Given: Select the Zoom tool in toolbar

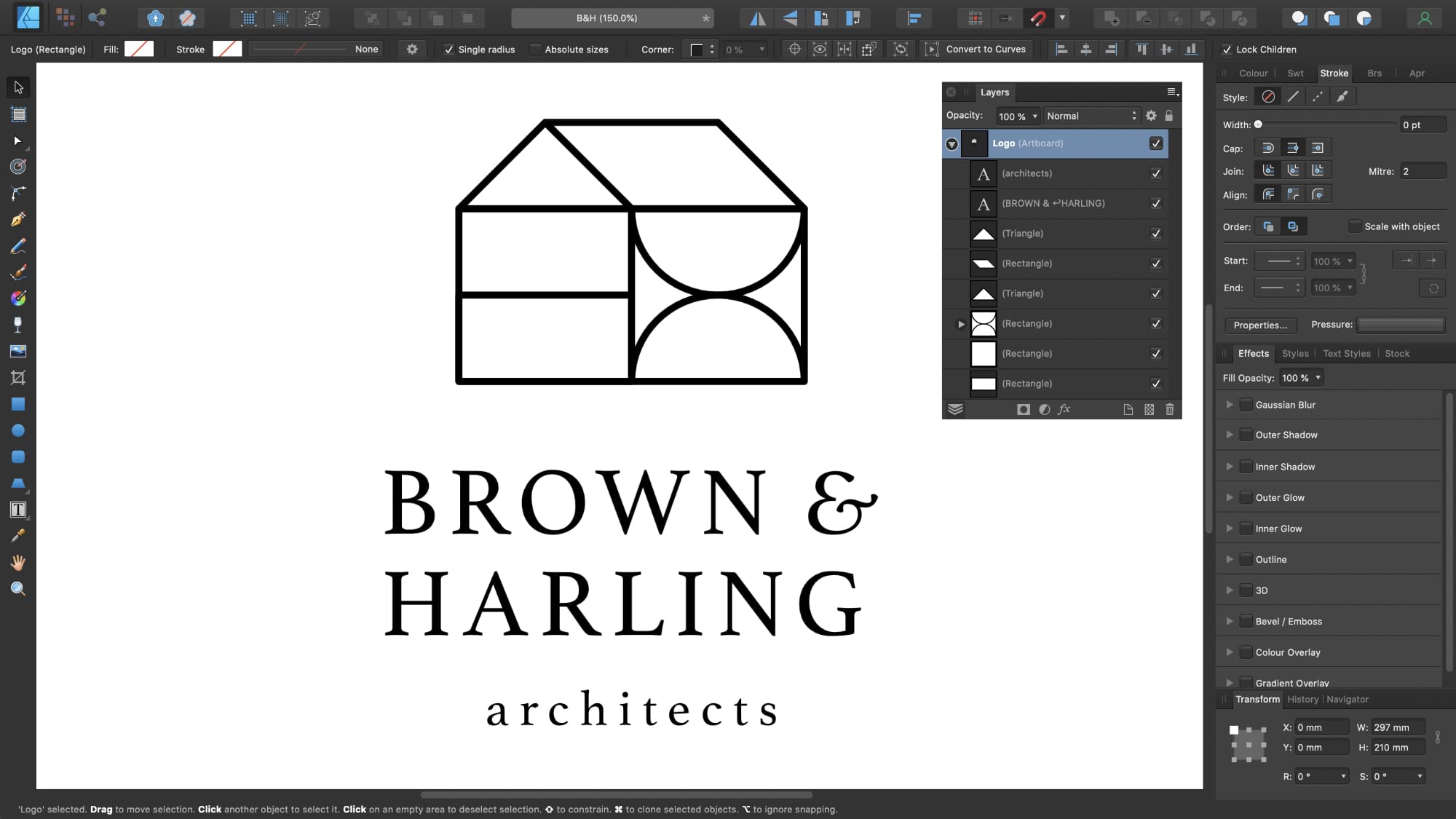Looking at the screenshot, I should coord(18,589).
